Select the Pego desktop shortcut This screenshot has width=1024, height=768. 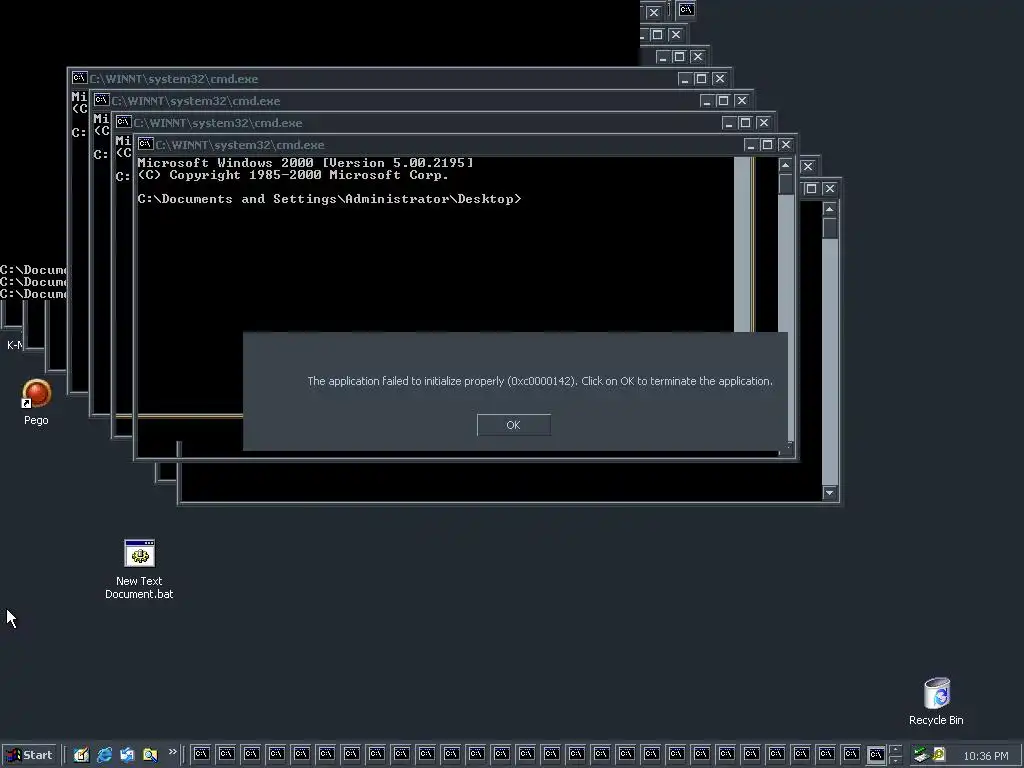(37, 402)
